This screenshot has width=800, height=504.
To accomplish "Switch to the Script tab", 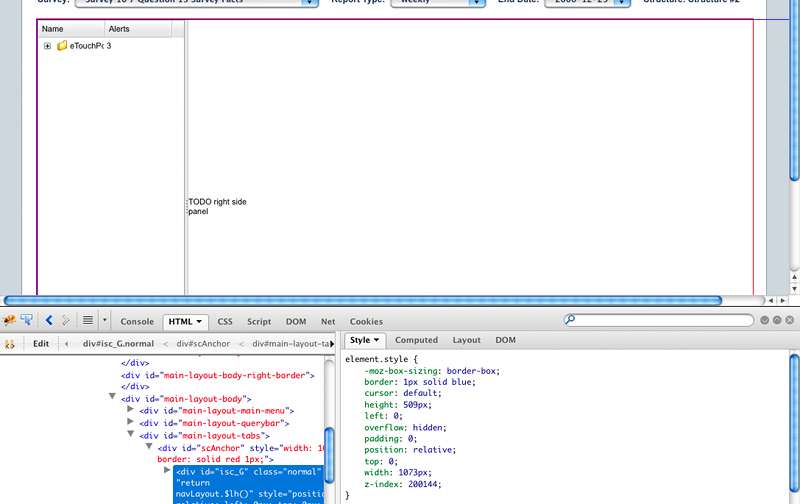I will pyautogui.click(x=259, y=322).
